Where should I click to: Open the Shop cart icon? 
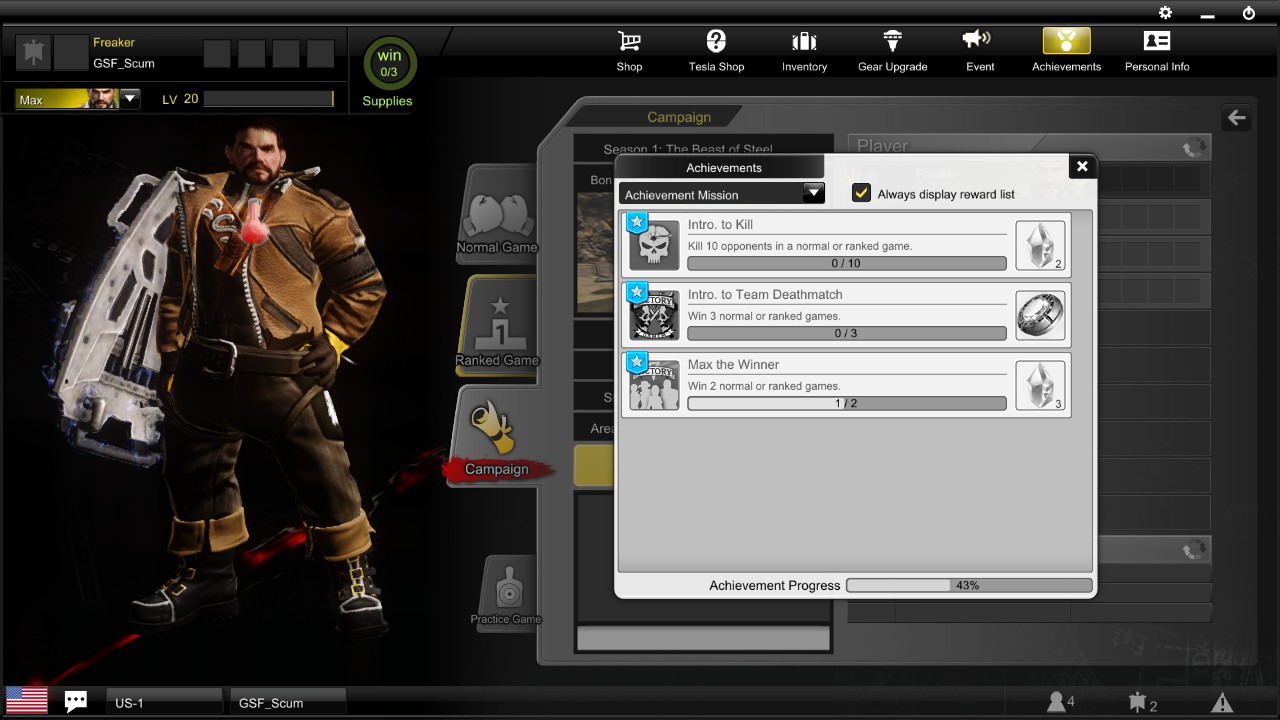[629, 41]
